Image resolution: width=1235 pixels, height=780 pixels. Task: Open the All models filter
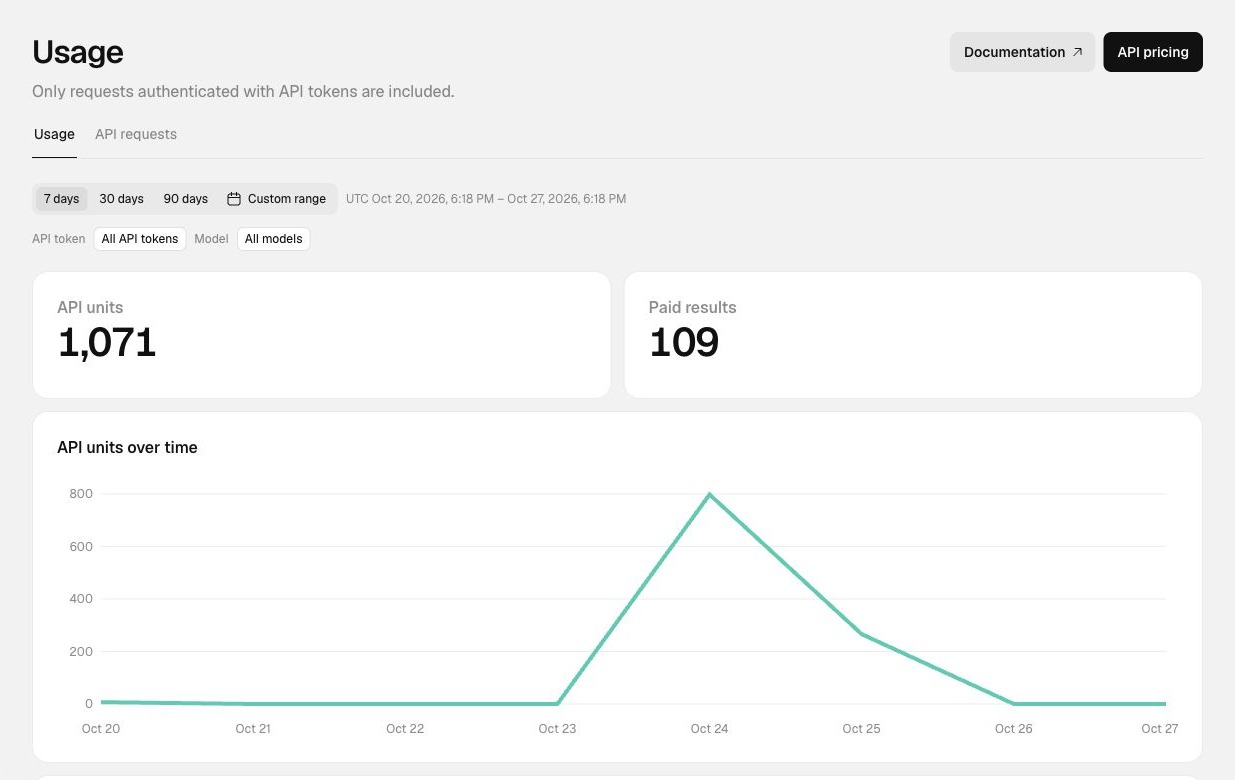pyautogui.click(x=273, y=239)
